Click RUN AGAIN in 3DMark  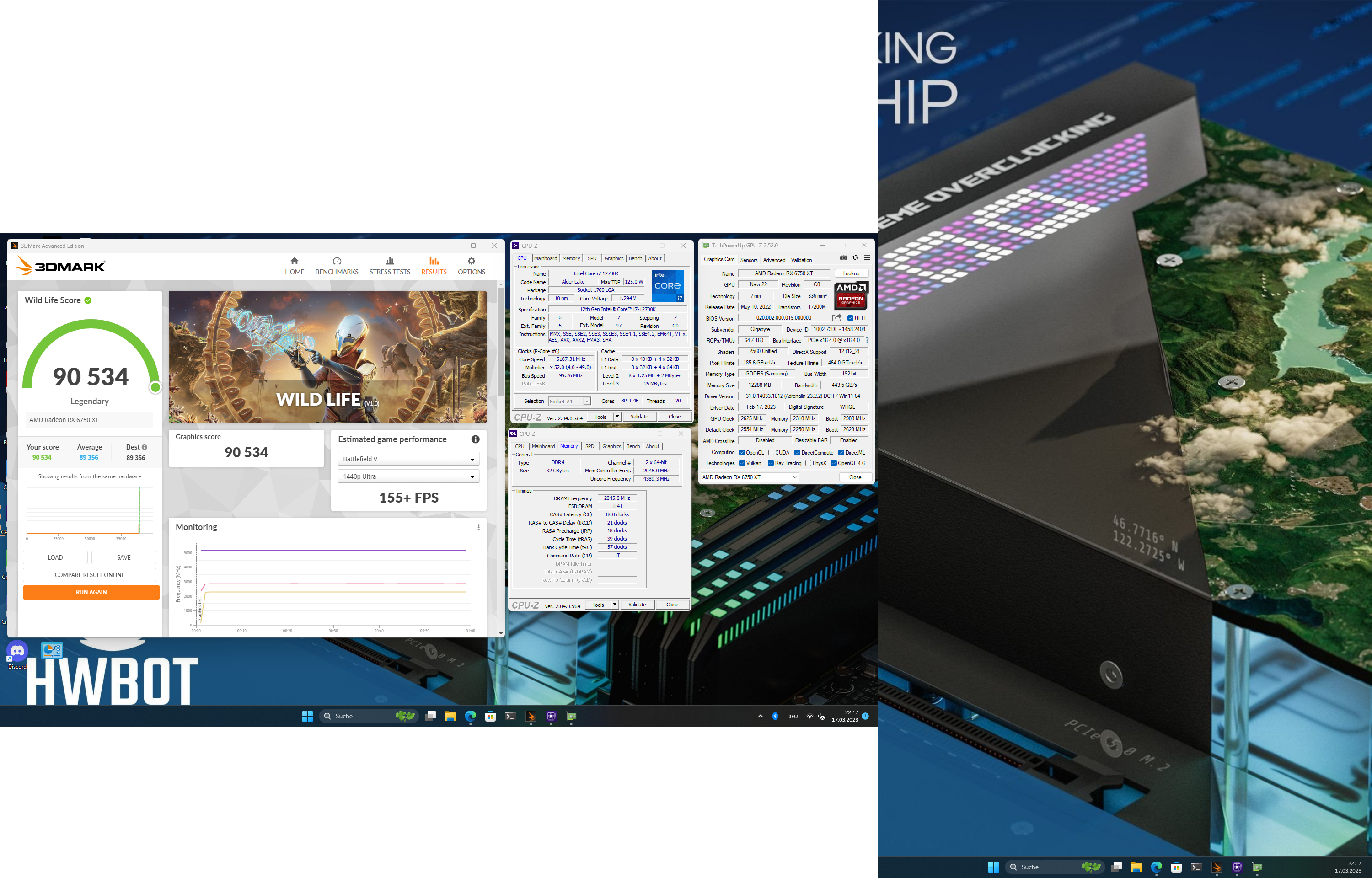click(91, 592)
